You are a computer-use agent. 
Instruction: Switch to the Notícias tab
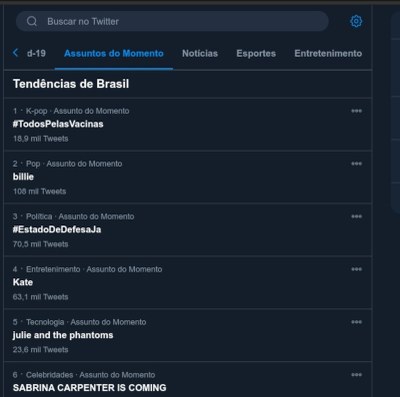coord(200,53)
